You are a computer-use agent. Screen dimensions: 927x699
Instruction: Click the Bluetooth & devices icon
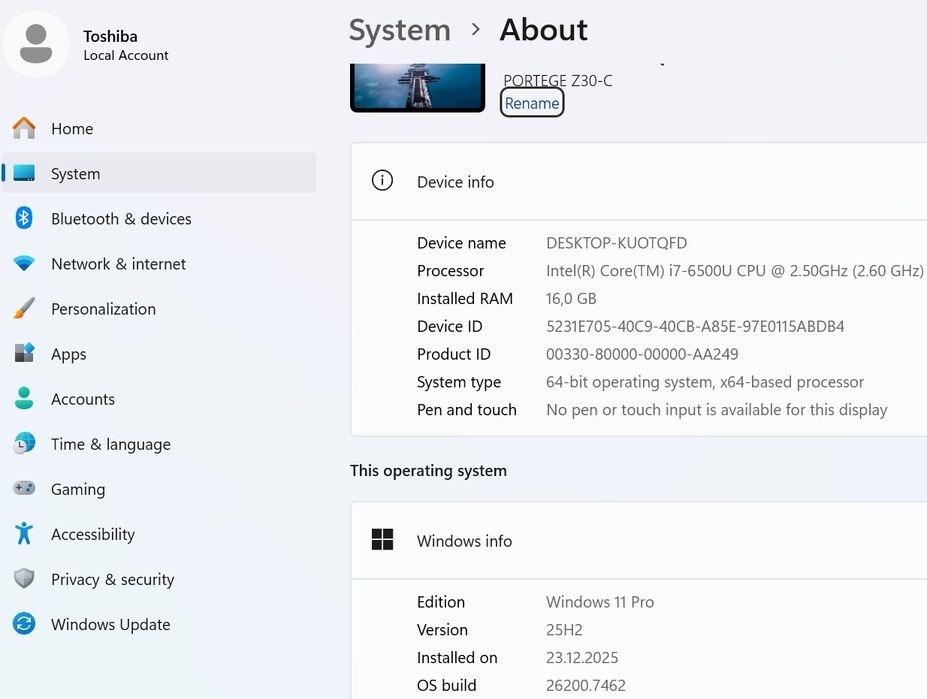point(24,219)
